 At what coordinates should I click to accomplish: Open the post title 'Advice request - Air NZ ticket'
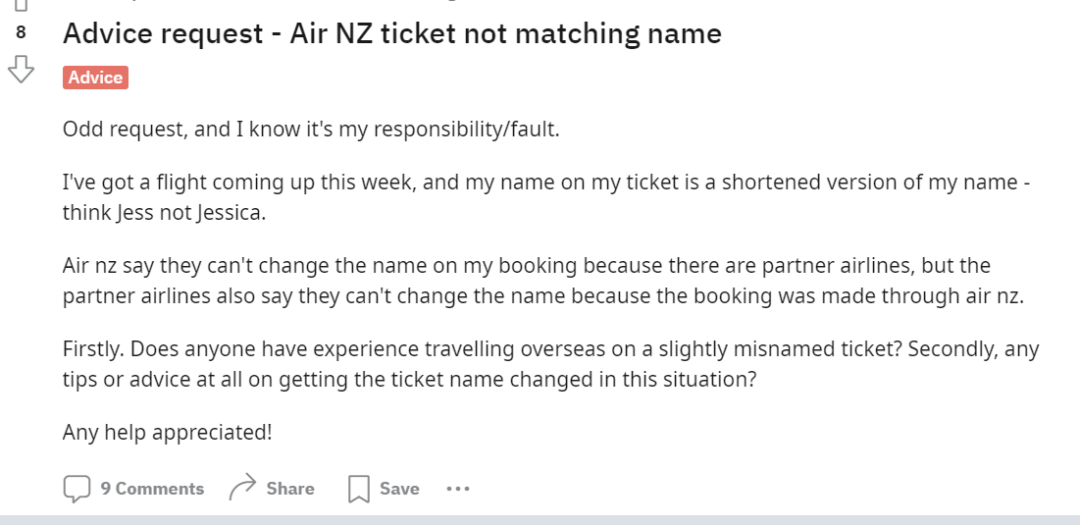[x=392, y=33]
